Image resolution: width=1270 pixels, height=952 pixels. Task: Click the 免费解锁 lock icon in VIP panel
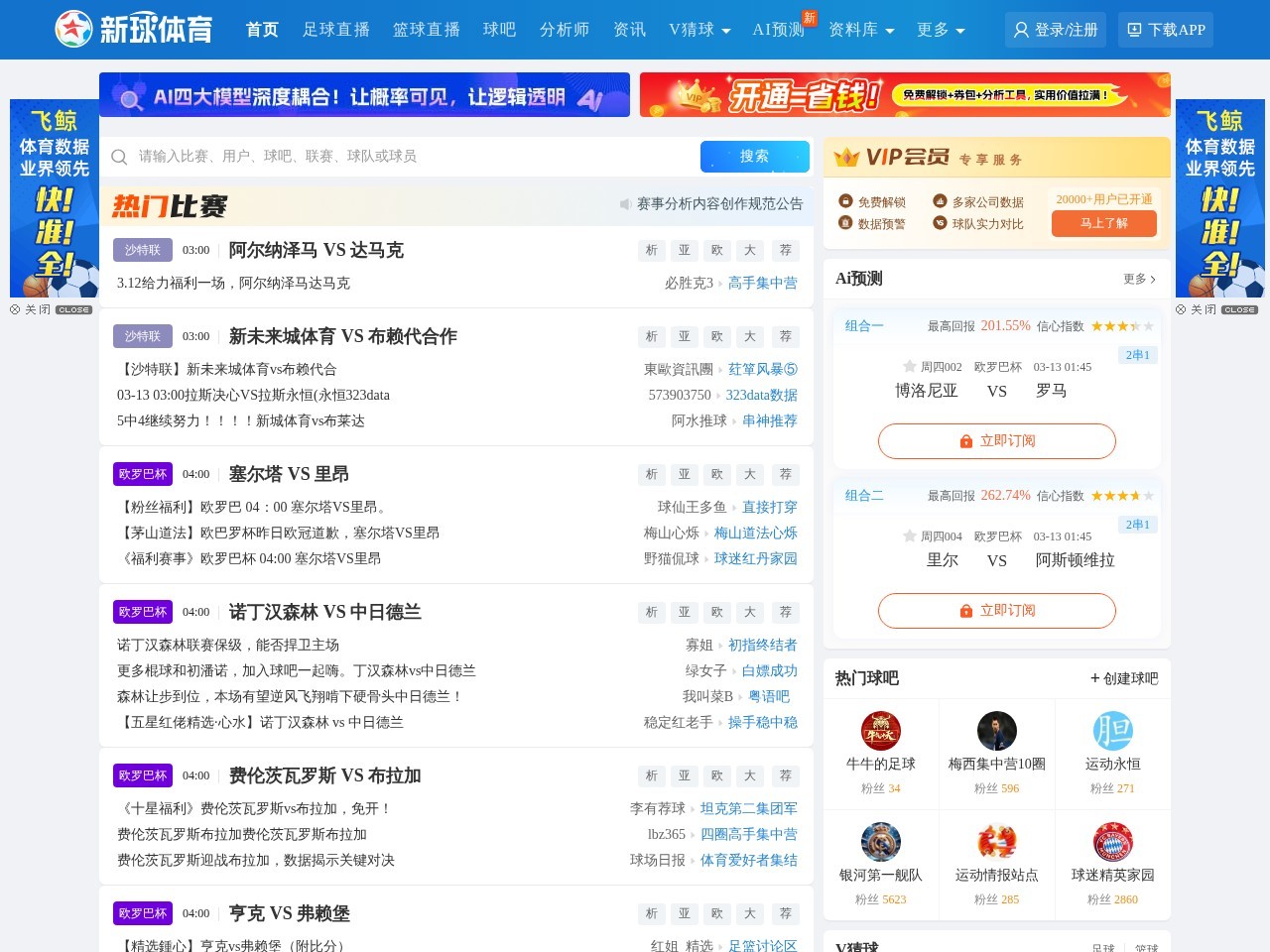[845, 200]
